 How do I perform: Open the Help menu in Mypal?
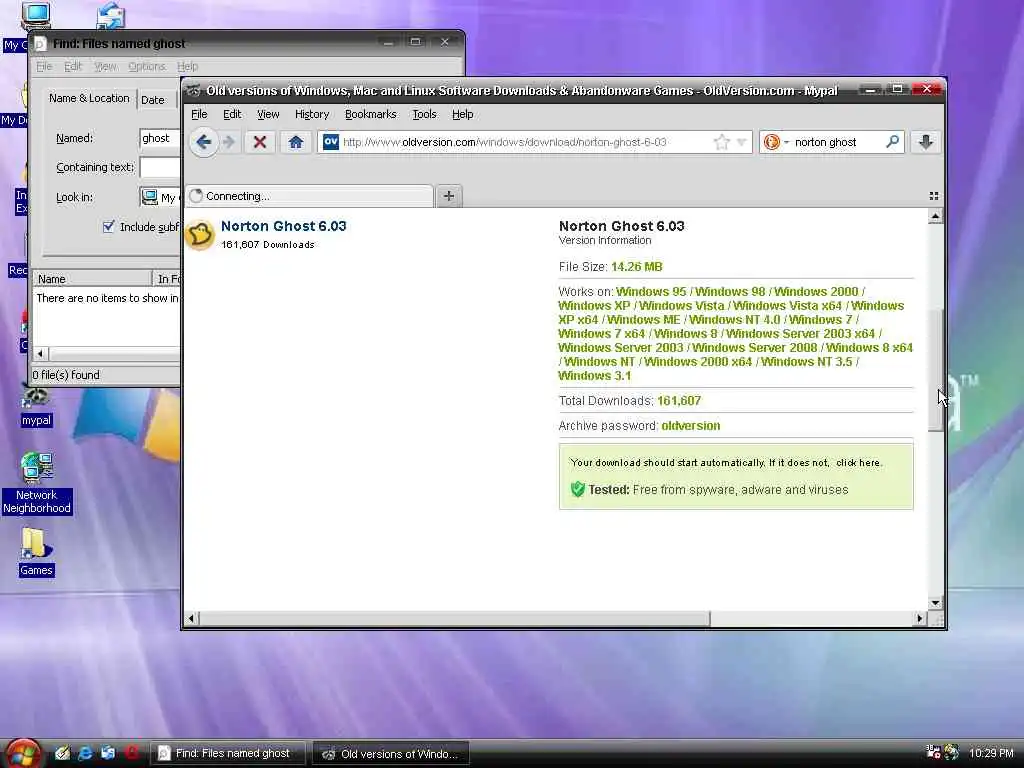(462, 114)
